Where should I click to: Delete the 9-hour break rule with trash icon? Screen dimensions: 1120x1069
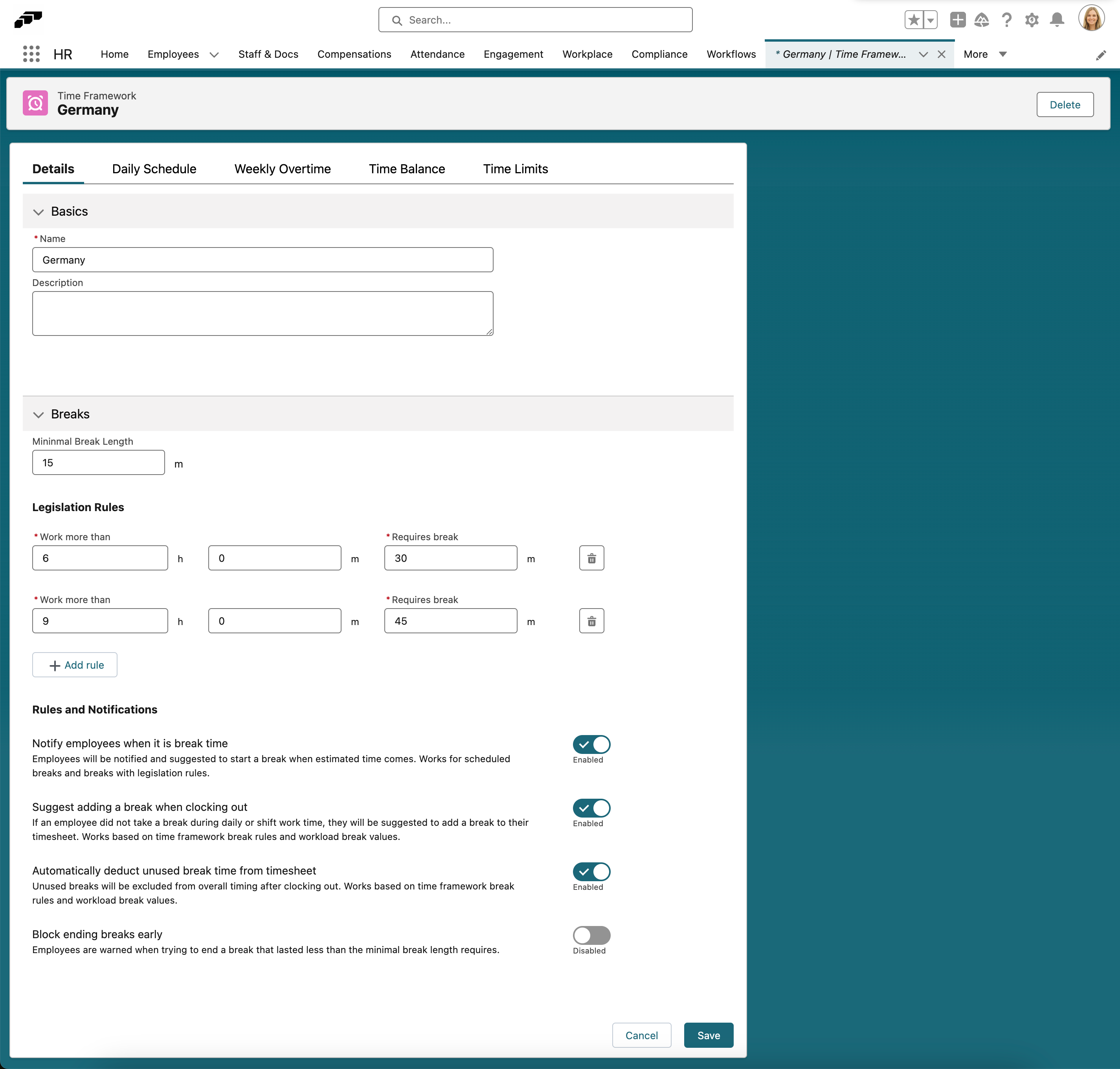(x=591, y=621)
